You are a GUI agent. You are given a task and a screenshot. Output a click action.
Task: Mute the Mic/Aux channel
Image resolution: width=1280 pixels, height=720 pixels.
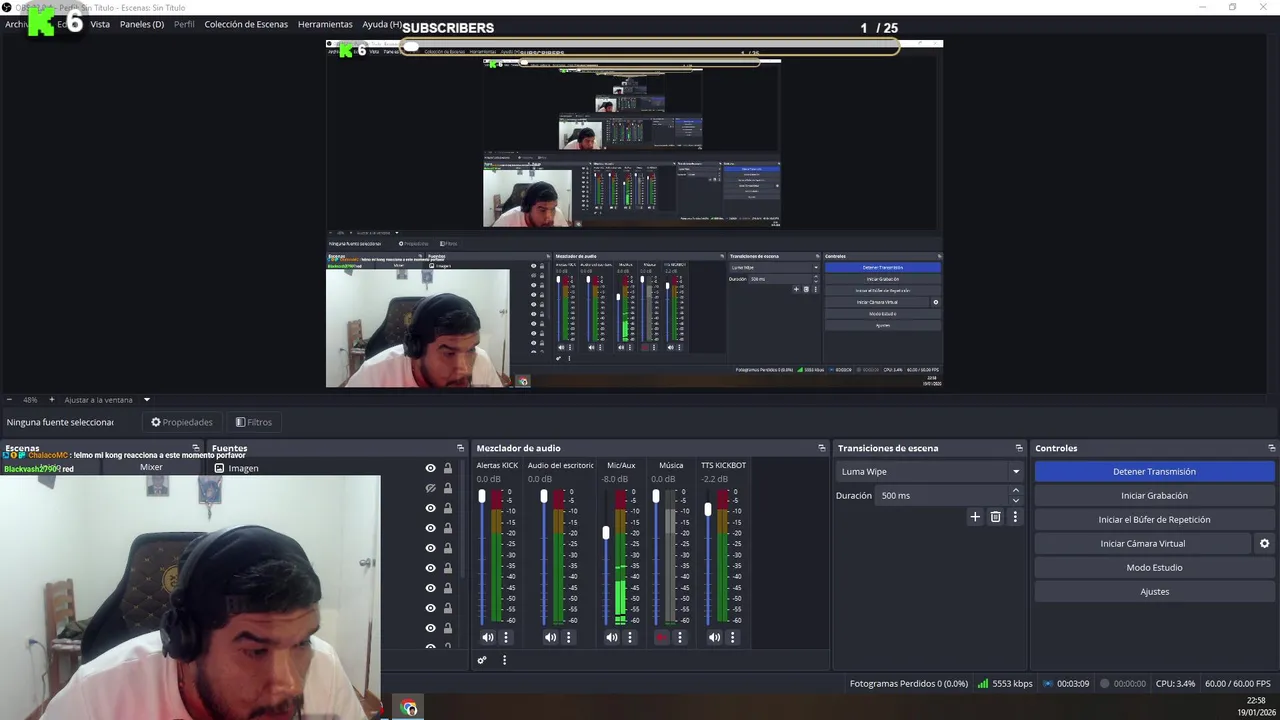click(612, 637)
